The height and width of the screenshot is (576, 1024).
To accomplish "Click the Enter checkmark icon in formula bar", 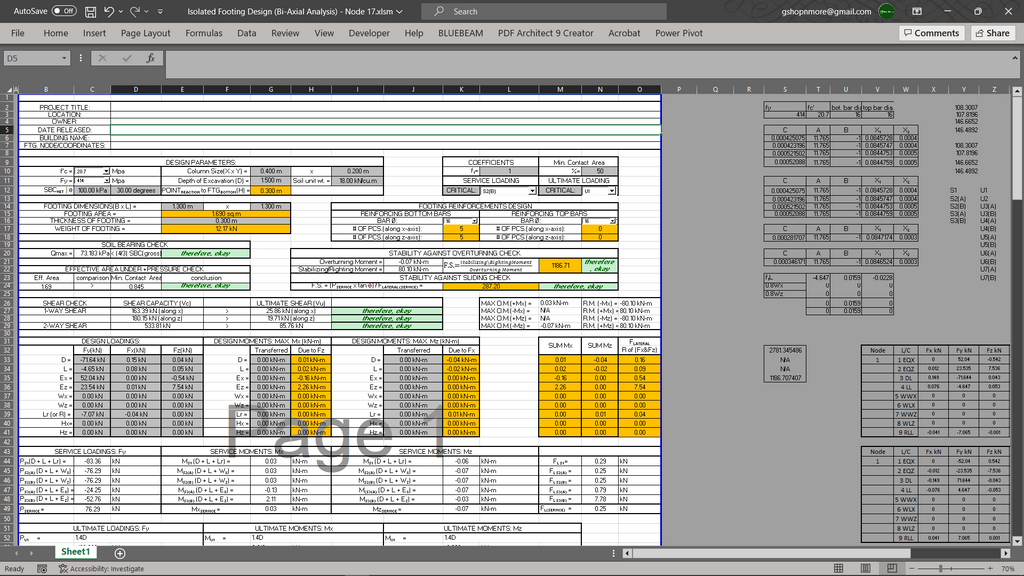I will [127, 58].
